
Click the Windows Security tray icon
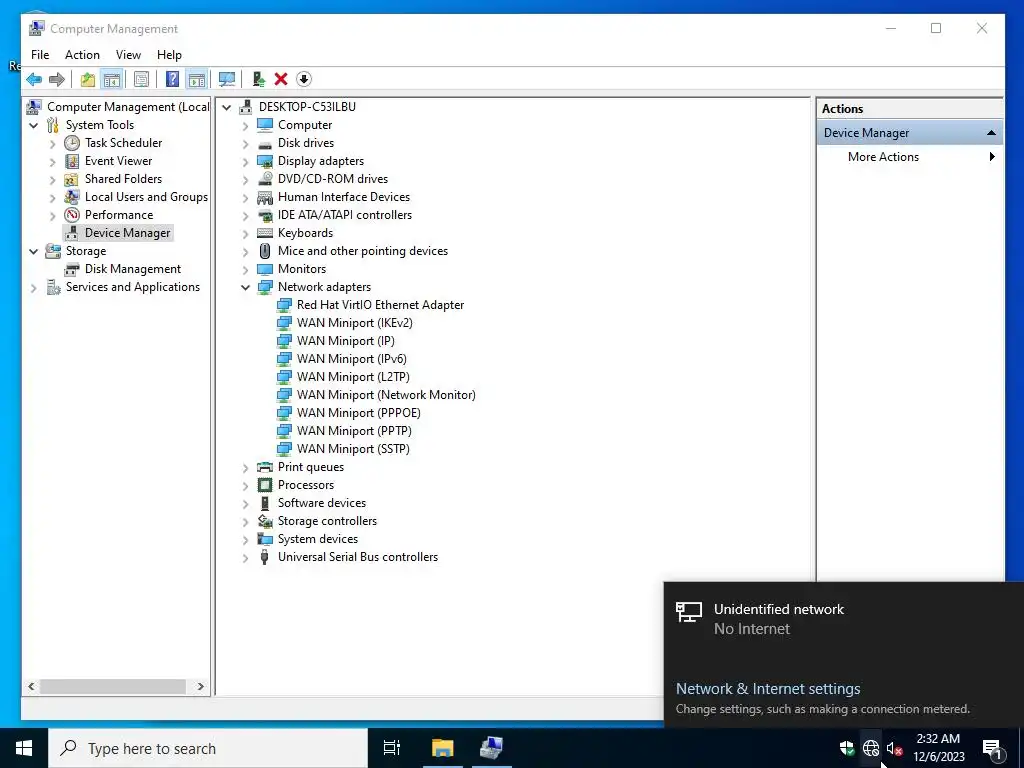(847, 748)
